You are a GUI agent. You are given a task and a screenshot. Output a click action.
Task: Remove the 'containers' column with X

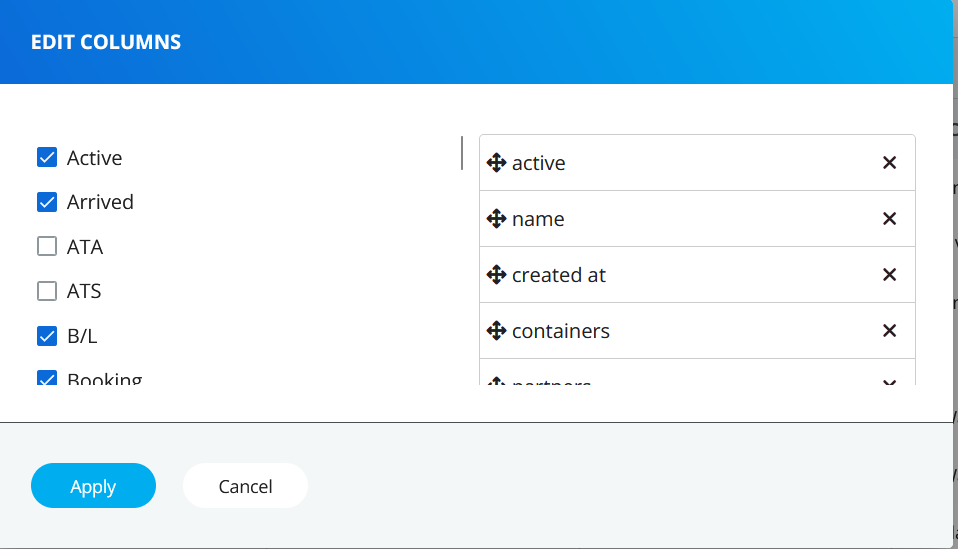point(889,331)
